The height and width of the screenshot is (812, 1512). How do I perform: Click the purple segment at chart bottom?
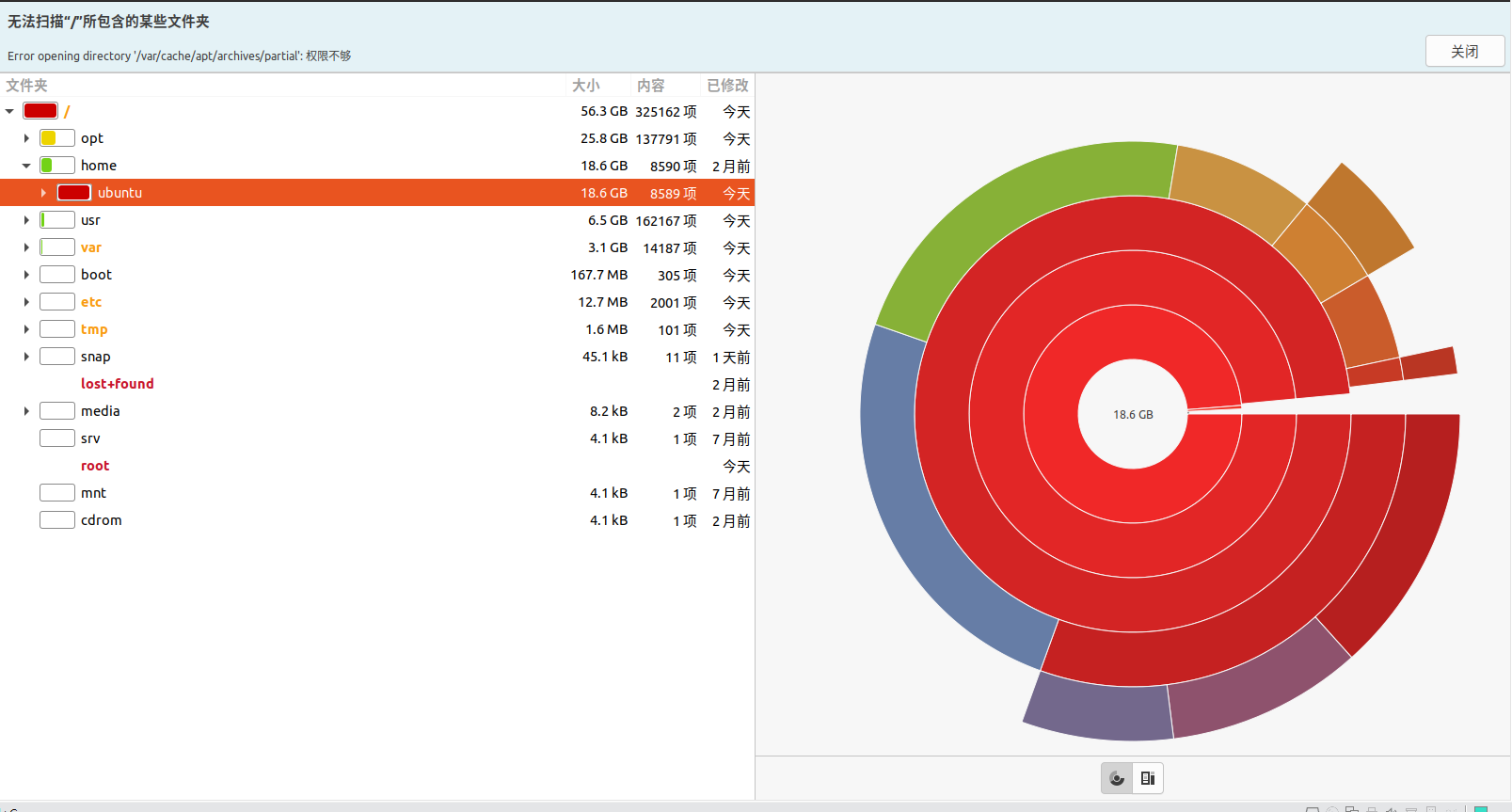(x=1101, y=709)
